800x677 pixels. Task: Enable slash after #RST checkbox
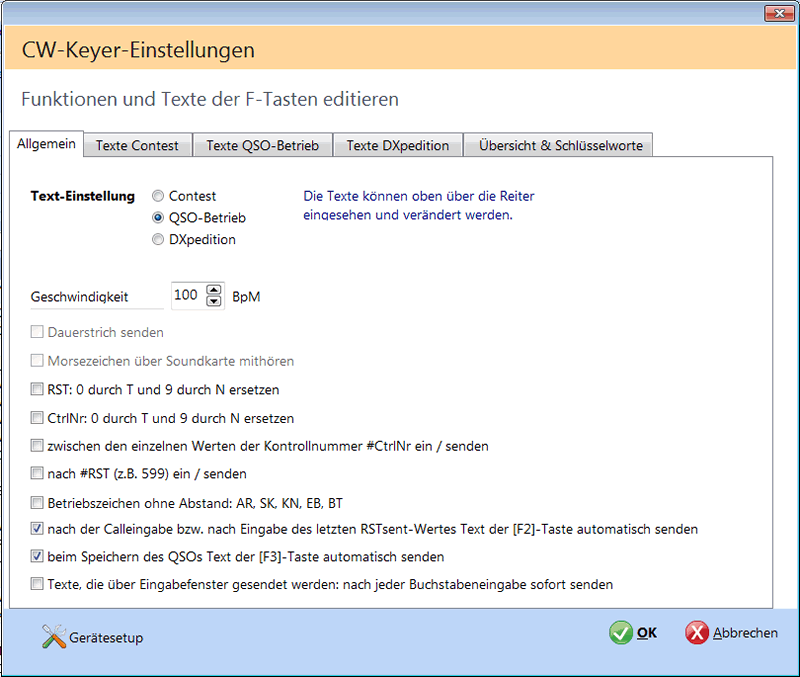click(37, 473)
